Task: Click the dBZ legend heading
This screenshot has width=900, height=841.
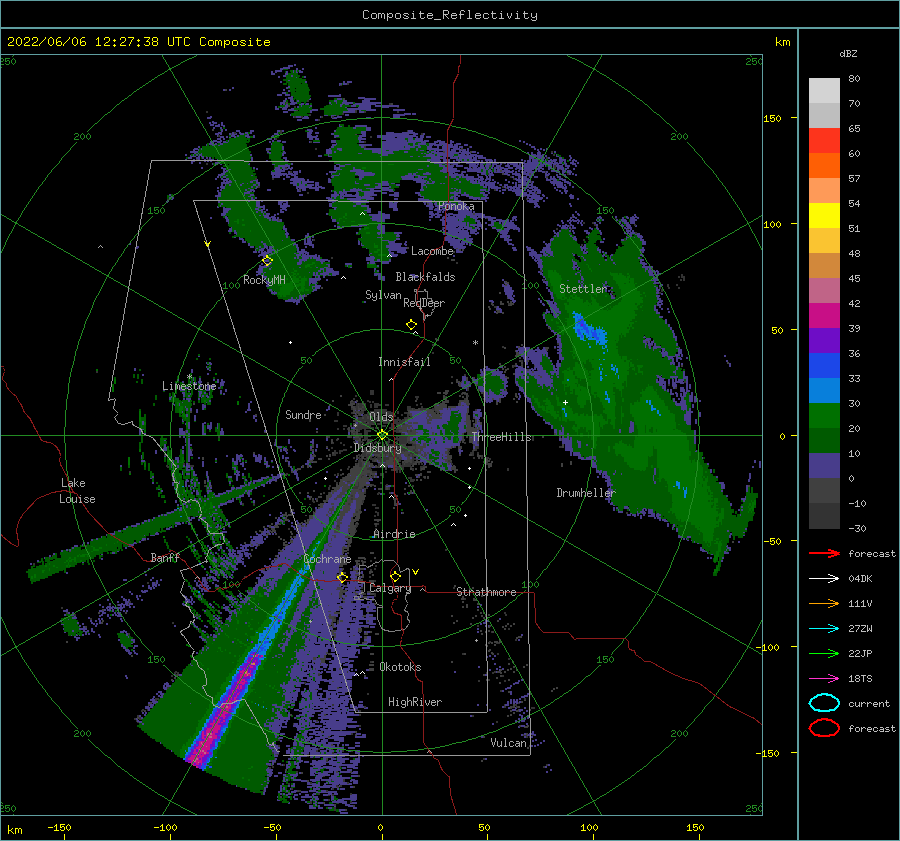Action: 848,53
